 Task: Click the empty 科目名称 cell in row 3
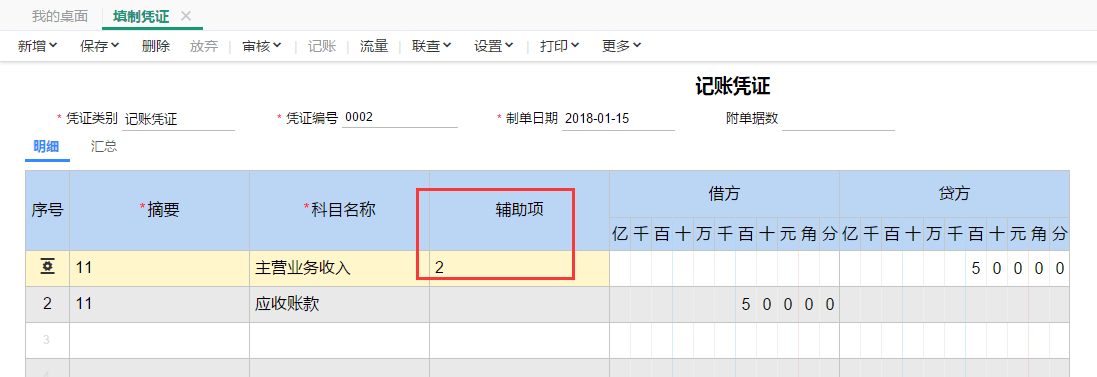pos(339,340)
